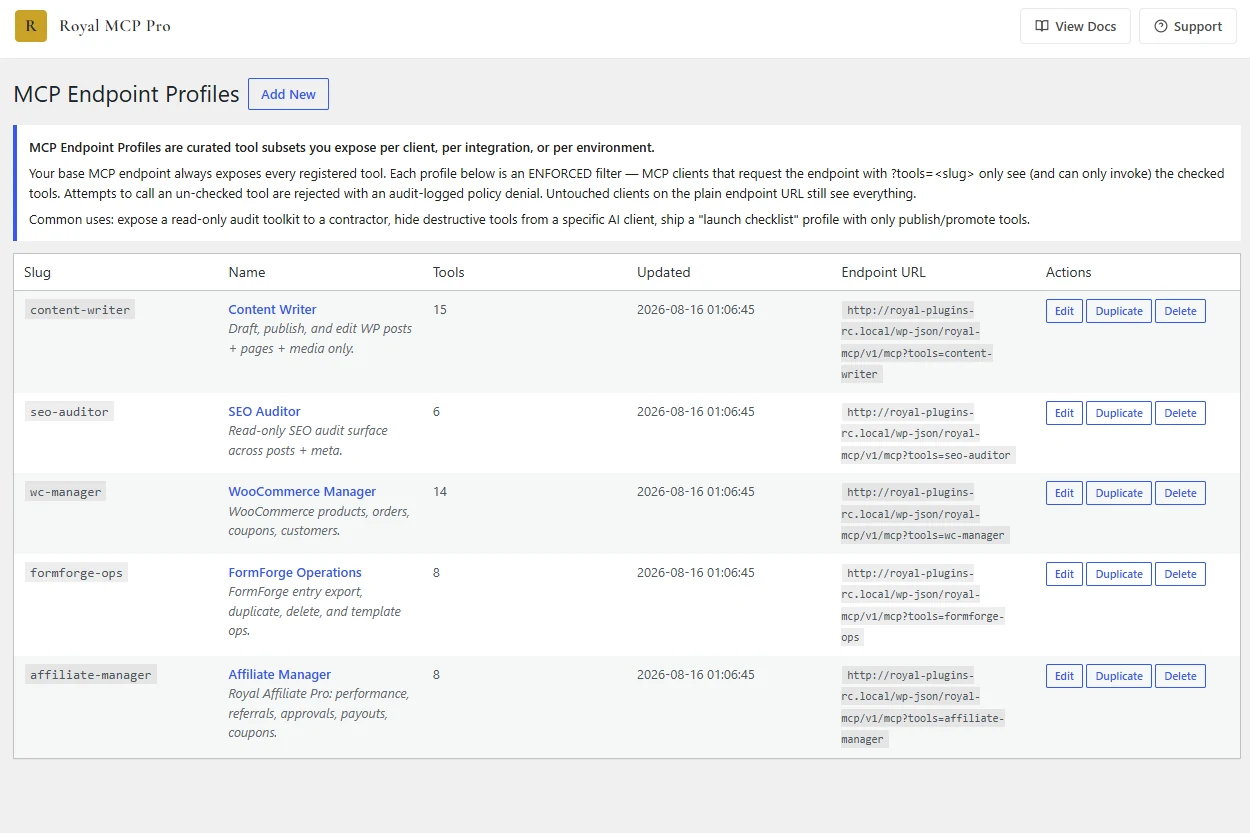Click tool count 8 for FormForge Operations
This screenshot has height=833, width=1250.
tap(437, 573)
